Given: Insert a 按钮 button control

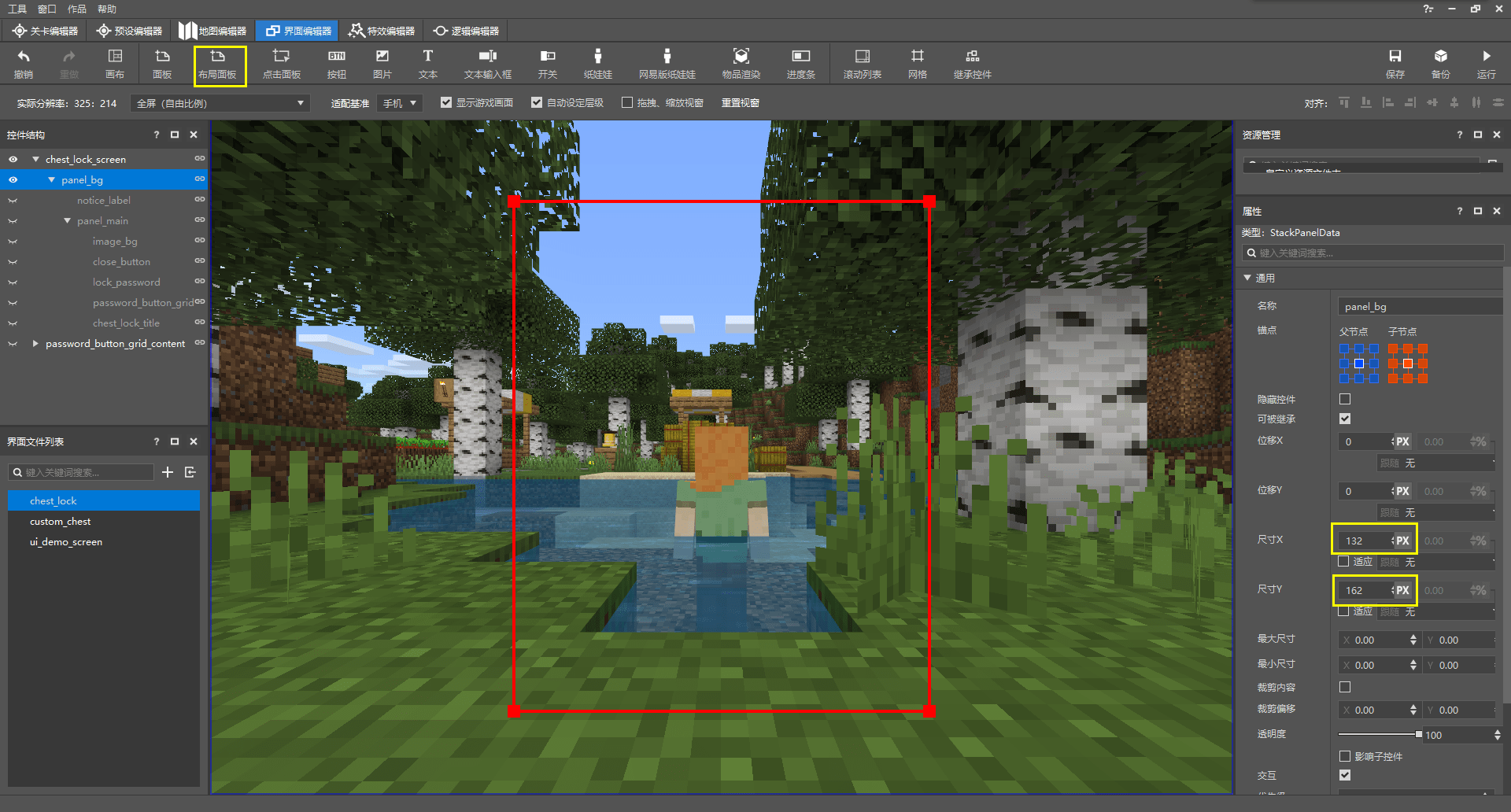Looking at the screenshot, I should pyautogui.click(x=337, y=64).
